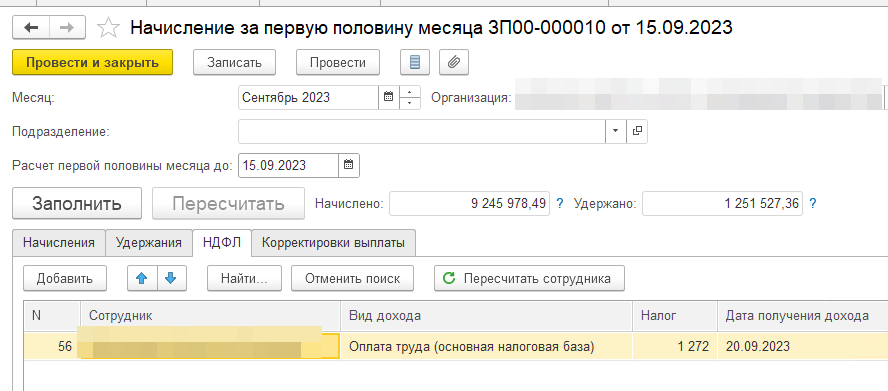
Task: Move row down with blue arrow
Action: (172, 278)
